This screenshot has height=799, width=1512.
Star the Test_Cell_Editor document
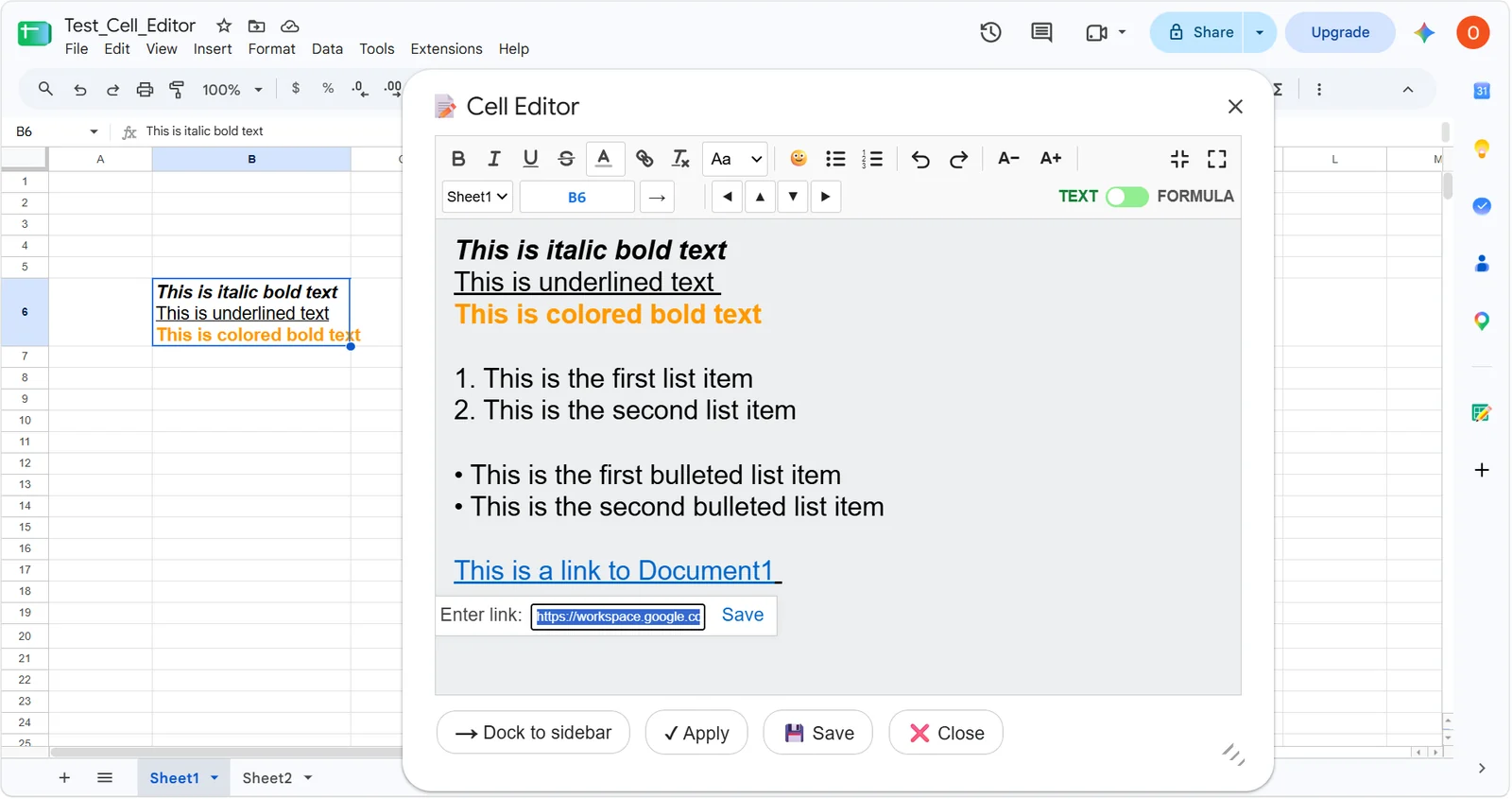tap(224, 26)
